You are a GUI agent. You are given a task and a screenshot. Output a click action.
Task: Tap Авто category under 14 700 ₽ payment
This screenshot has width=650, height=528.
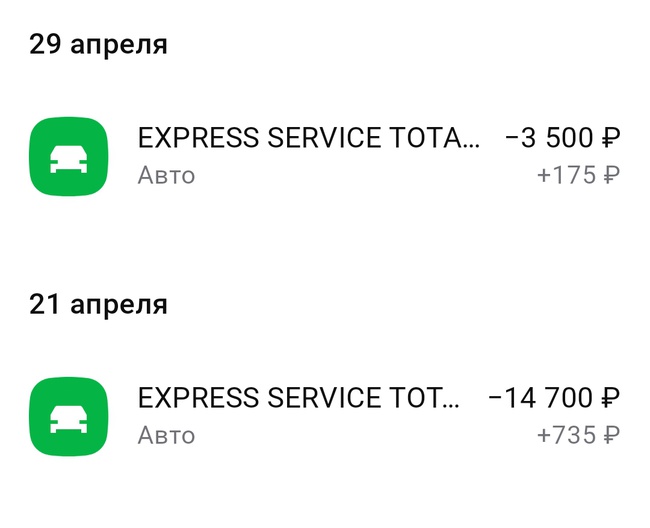point(166,436)
